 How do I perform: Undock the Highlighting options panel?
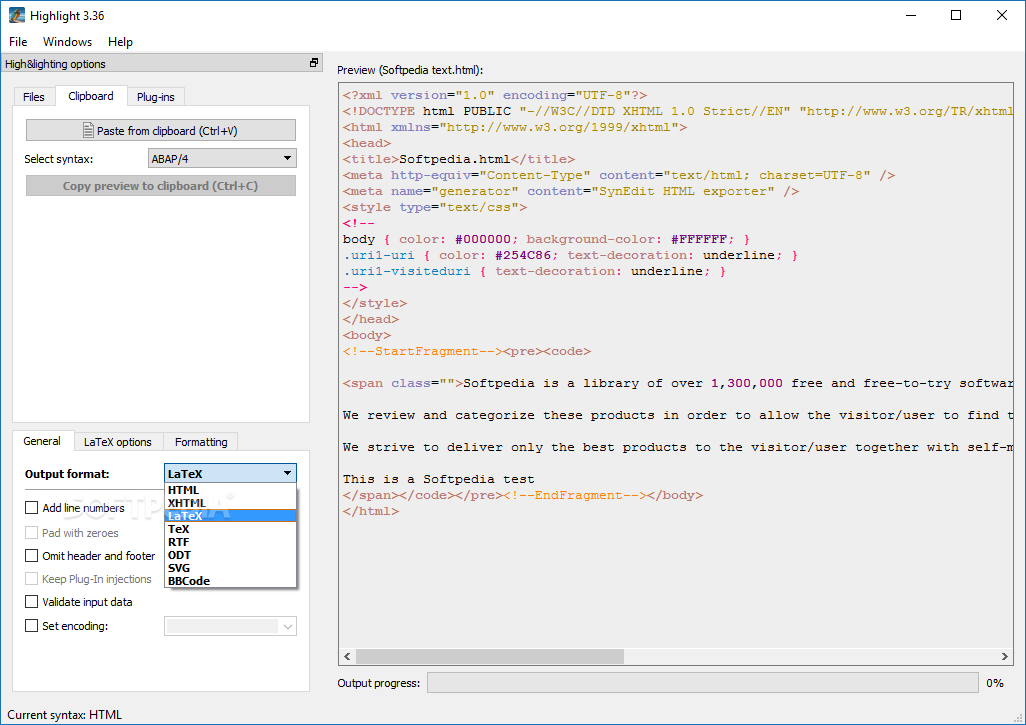pos(314,63)
